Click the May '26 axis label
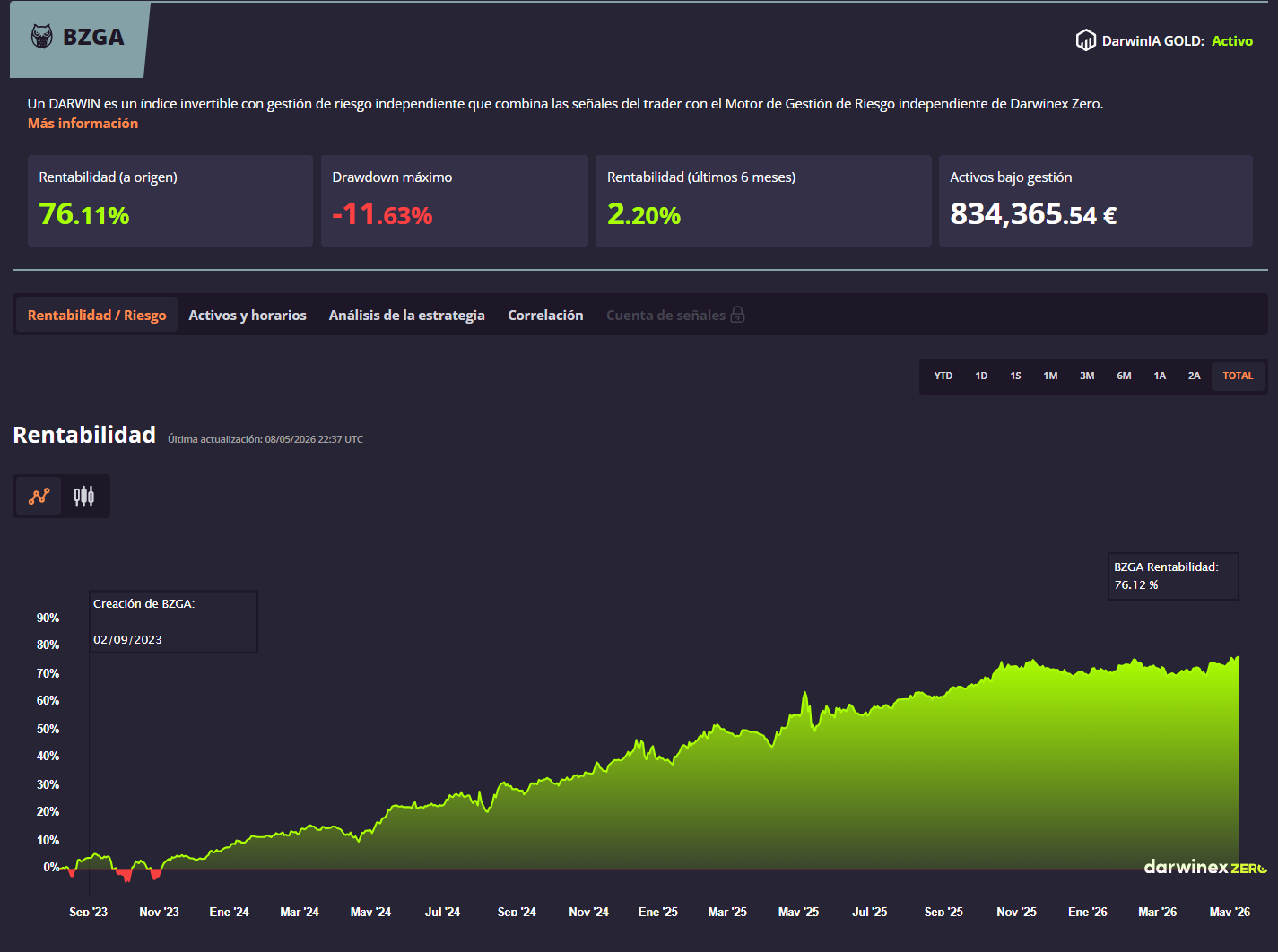This screenshot has width=1278, height=952. (1230, 912)
